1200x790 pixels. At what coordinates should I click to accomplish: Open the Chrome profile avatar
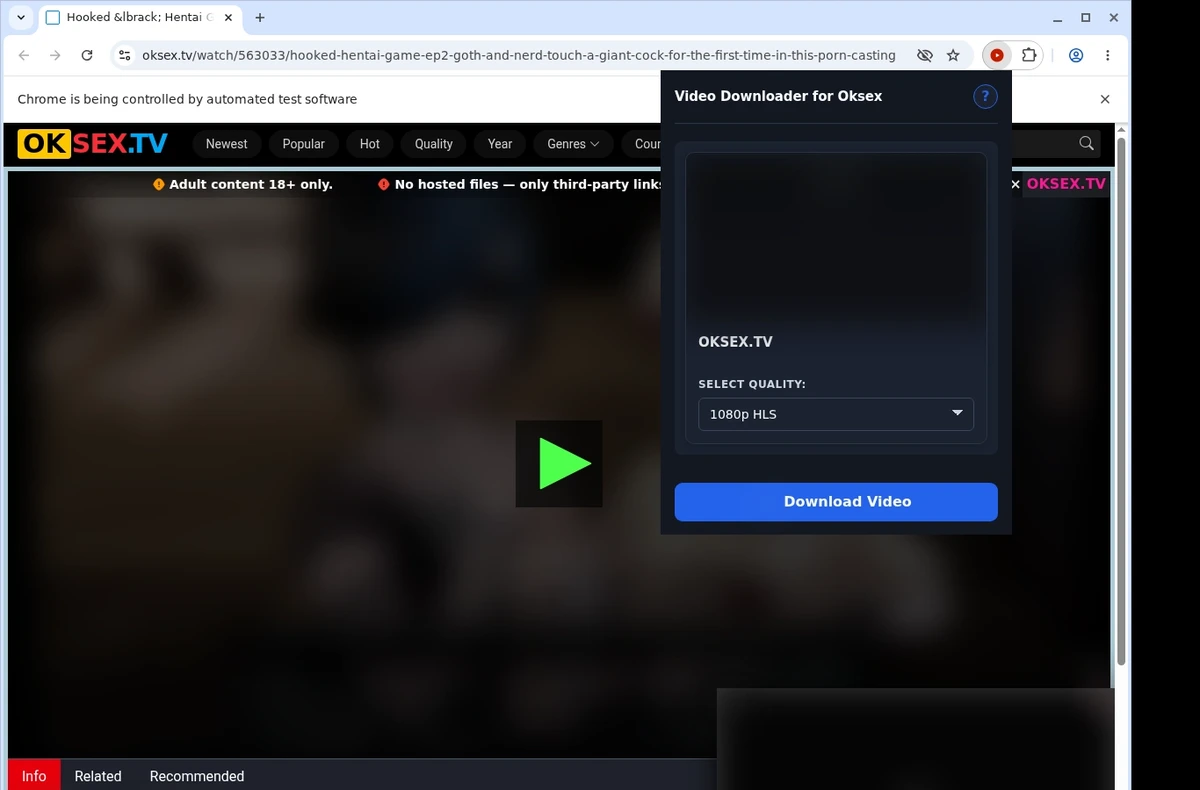tap(1076, 56)
